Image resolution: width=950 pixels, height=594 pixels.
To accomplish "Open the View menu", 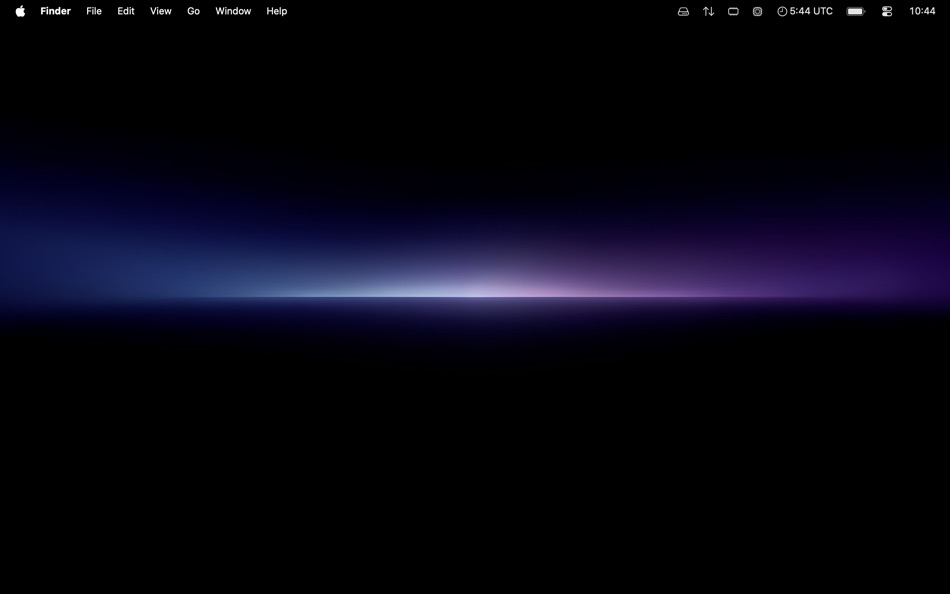I will click(x=160, y=11).
